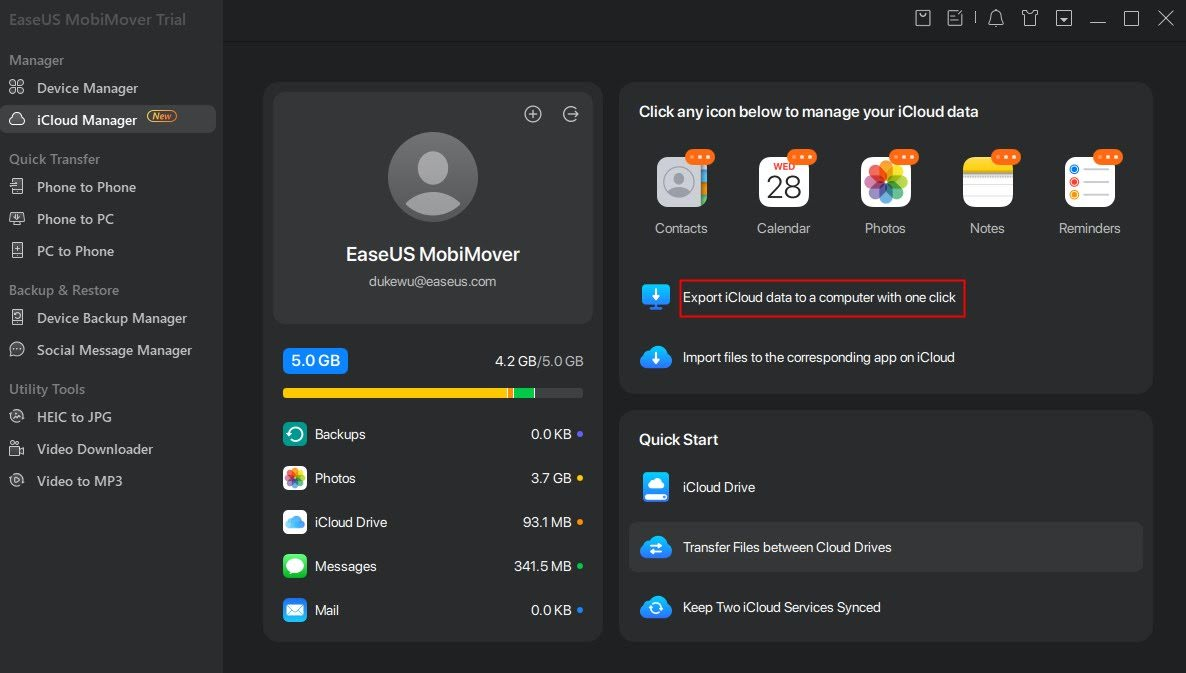
Task: Open the Contacts iCloud icon
Action: [681, 182]
